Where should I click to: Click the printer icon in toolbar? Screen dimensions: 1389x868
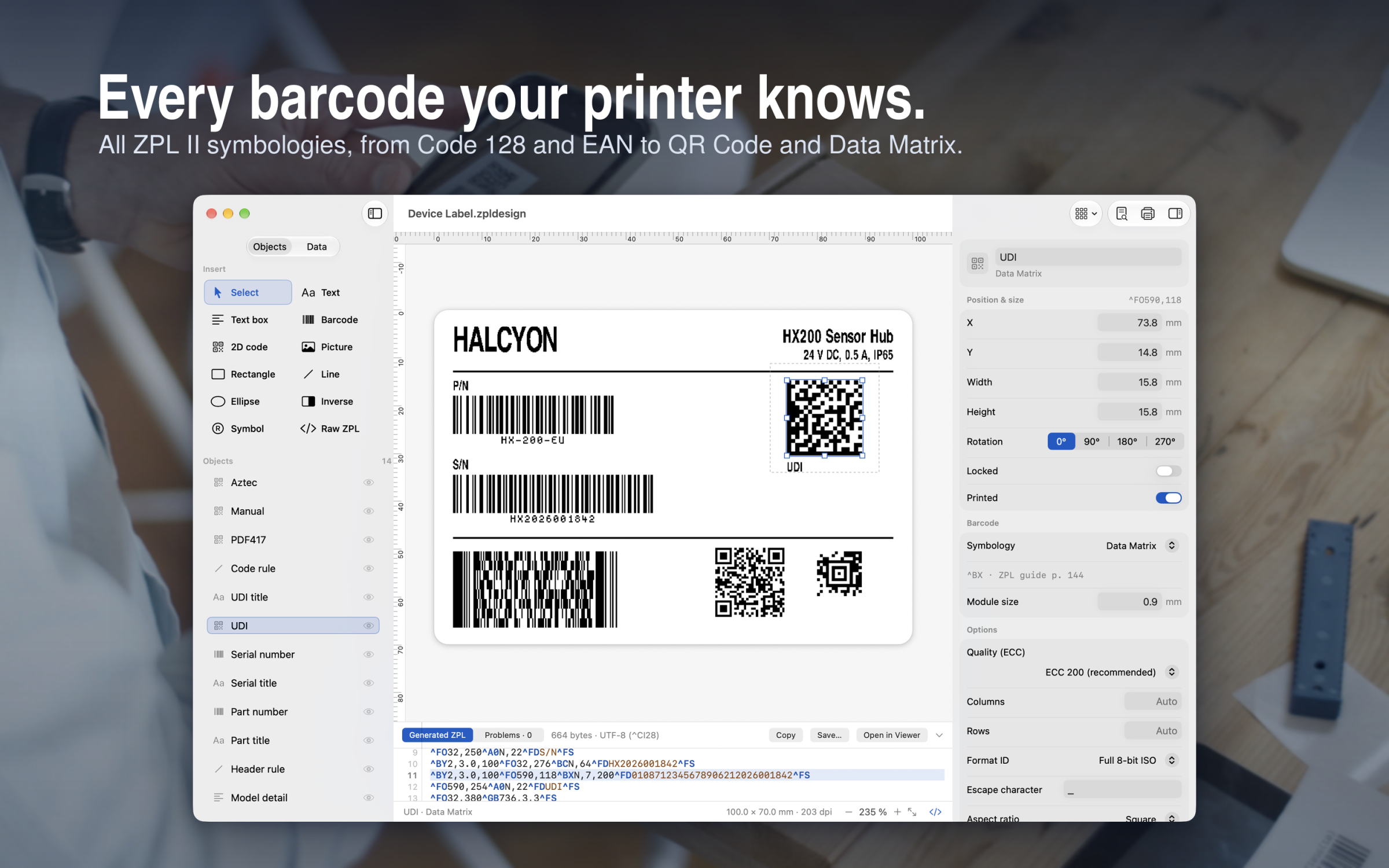(x=1148, y=214)
